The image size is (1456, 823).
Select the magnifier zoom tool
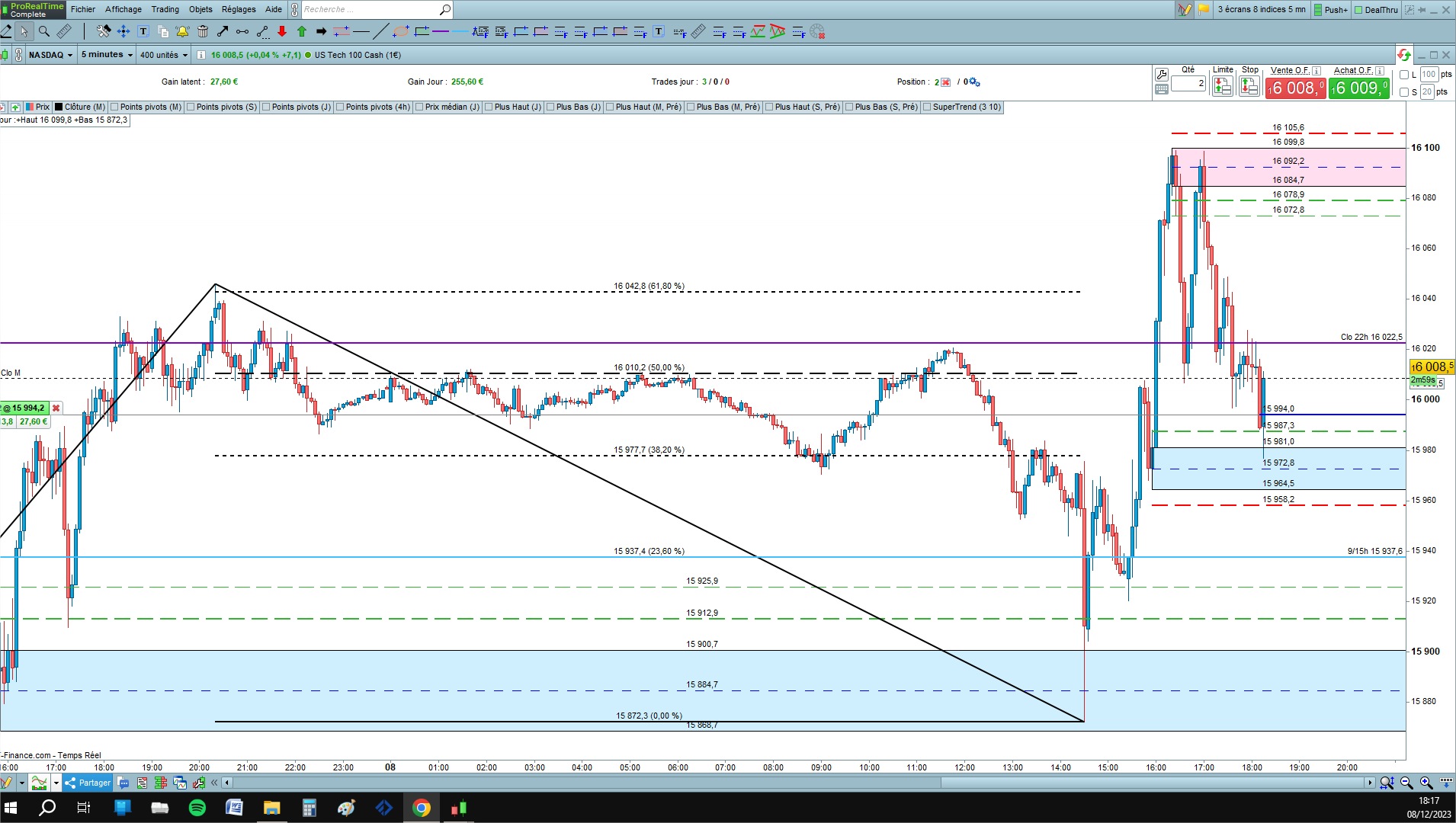(x=44, y=31)
